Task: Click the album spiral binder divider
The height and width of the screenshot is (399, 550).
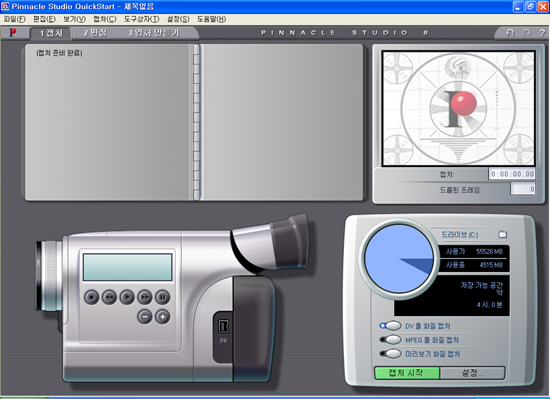Action: pos(197,122)
